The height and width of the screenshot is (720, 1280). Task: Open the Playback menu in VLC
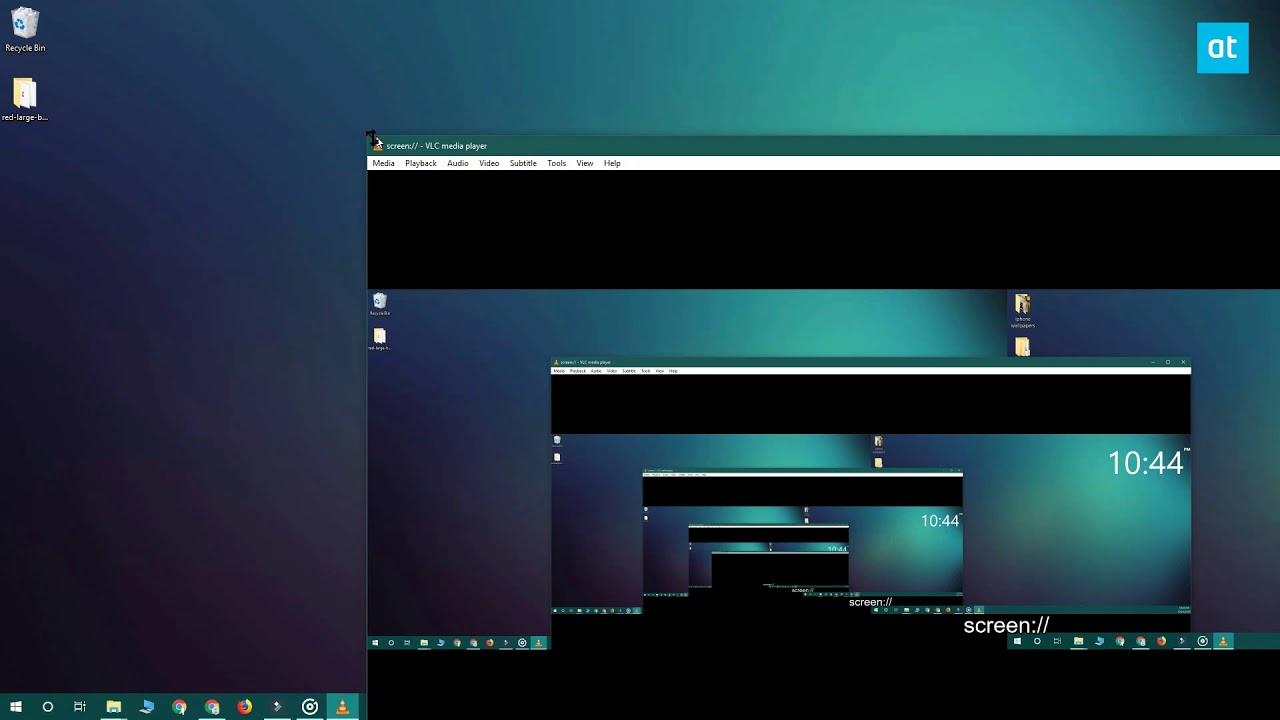click(x=420, y=163)
